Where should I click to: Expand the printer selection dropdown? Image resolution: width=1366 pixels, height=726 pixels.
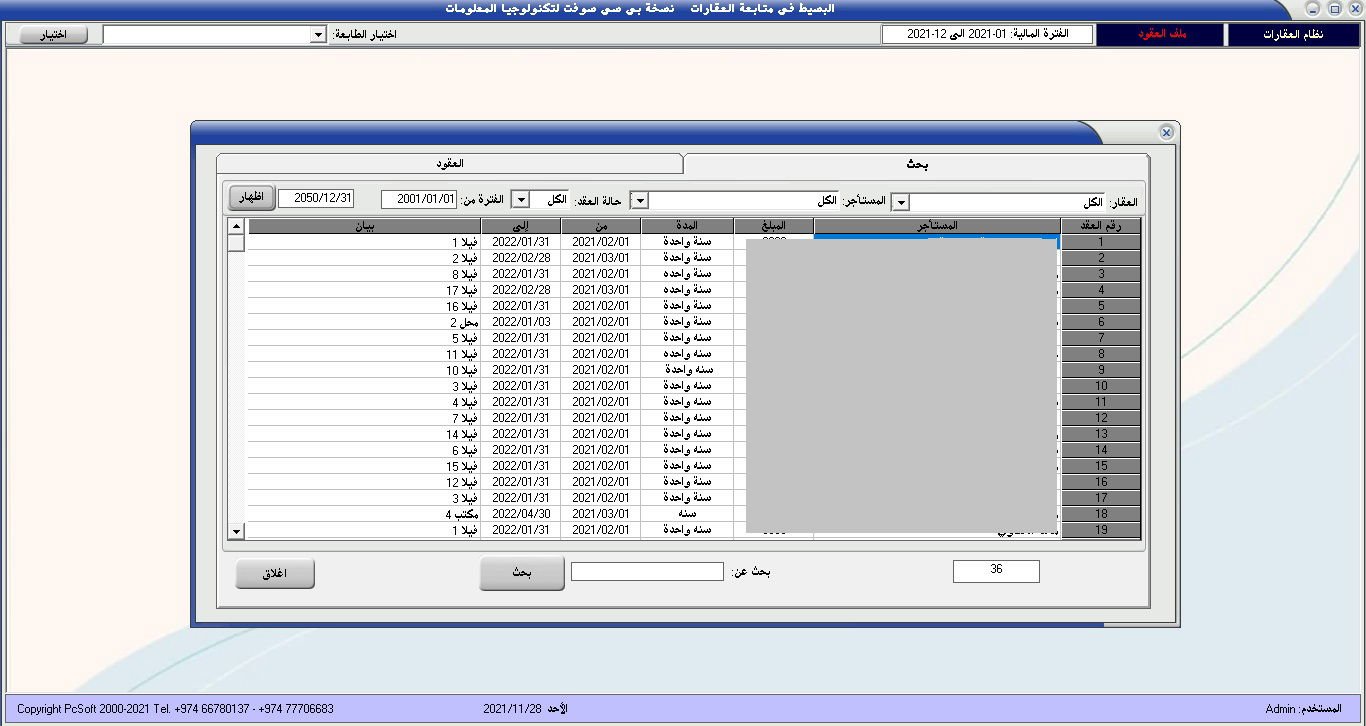(x=317, y=35)
